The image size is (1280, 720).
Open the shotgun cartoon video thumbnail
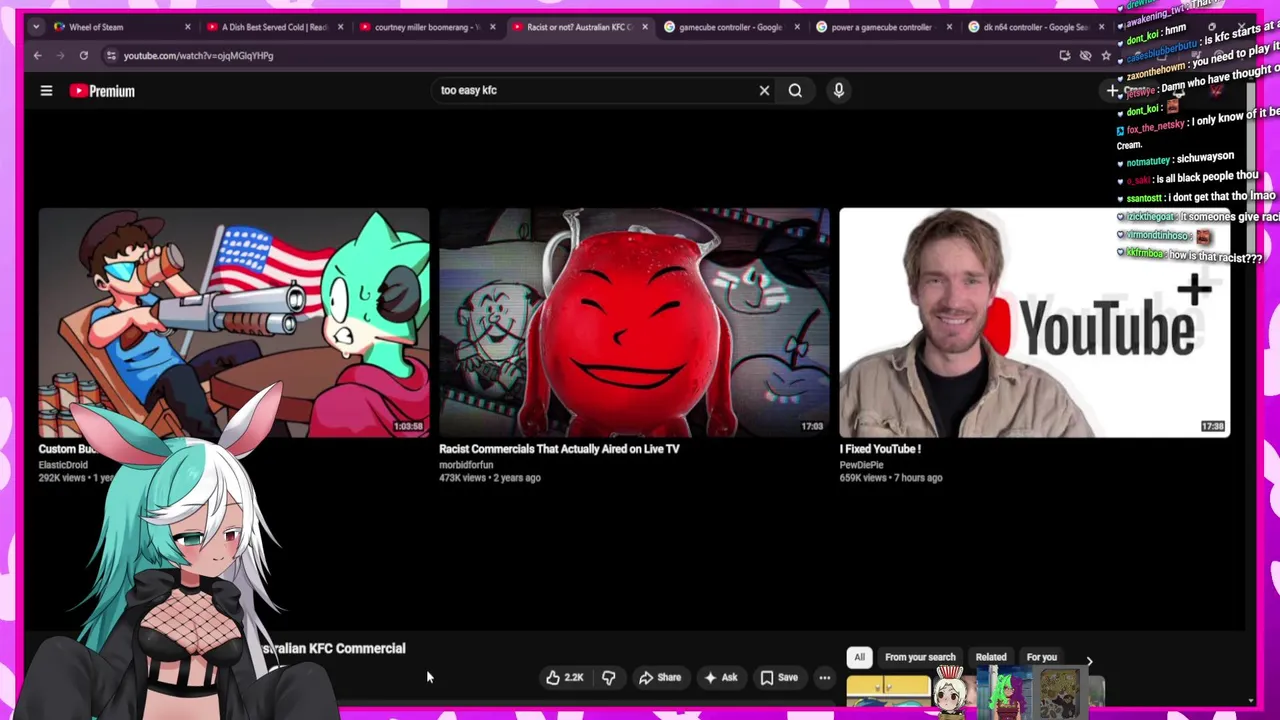[234, 322]
